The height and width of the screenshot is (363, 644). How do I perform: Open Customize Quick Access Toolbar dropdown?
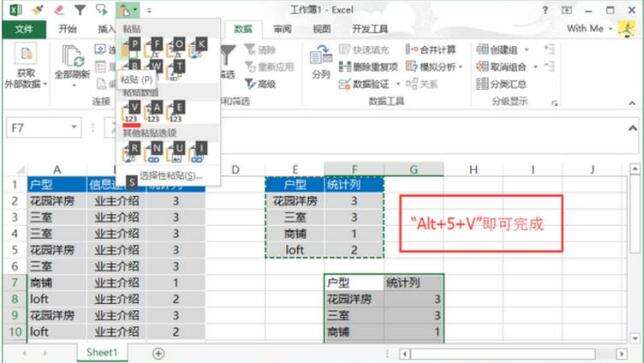point(149,10)
